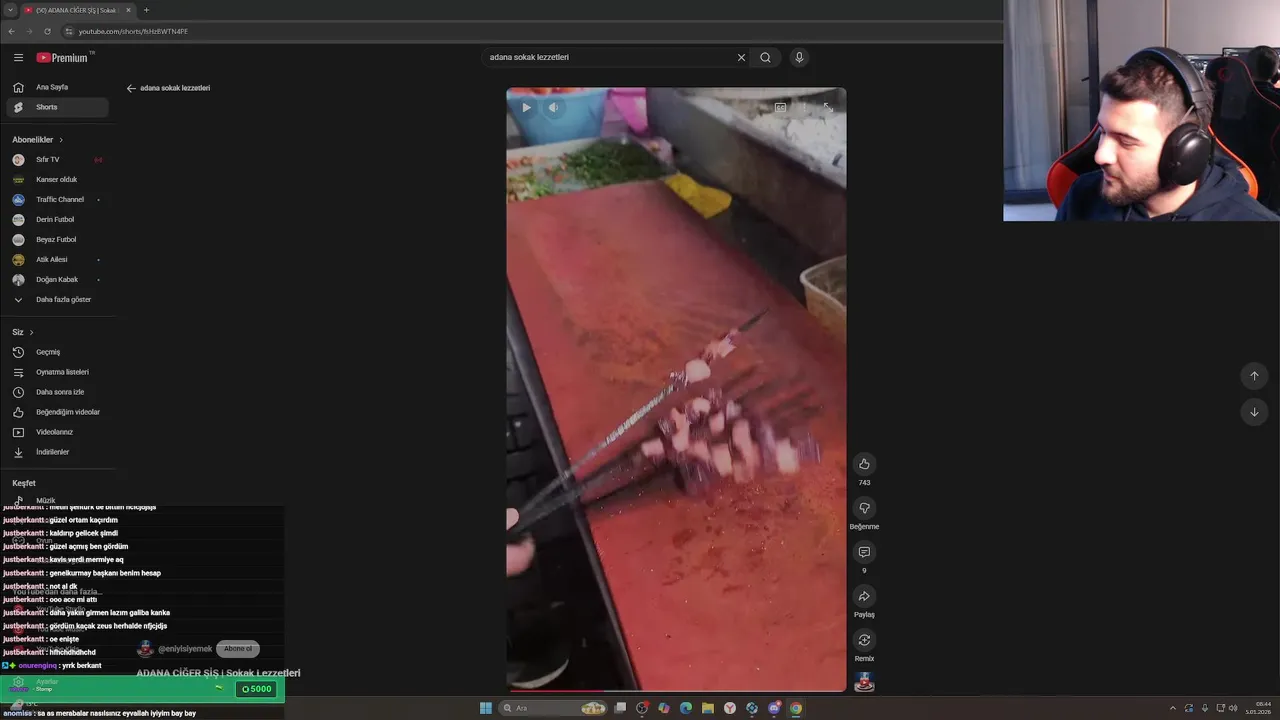The height and width of the screenshot is (720, 1280).
Task: Go to YouTube Premium home logo
Action: [x=63, y=58]
